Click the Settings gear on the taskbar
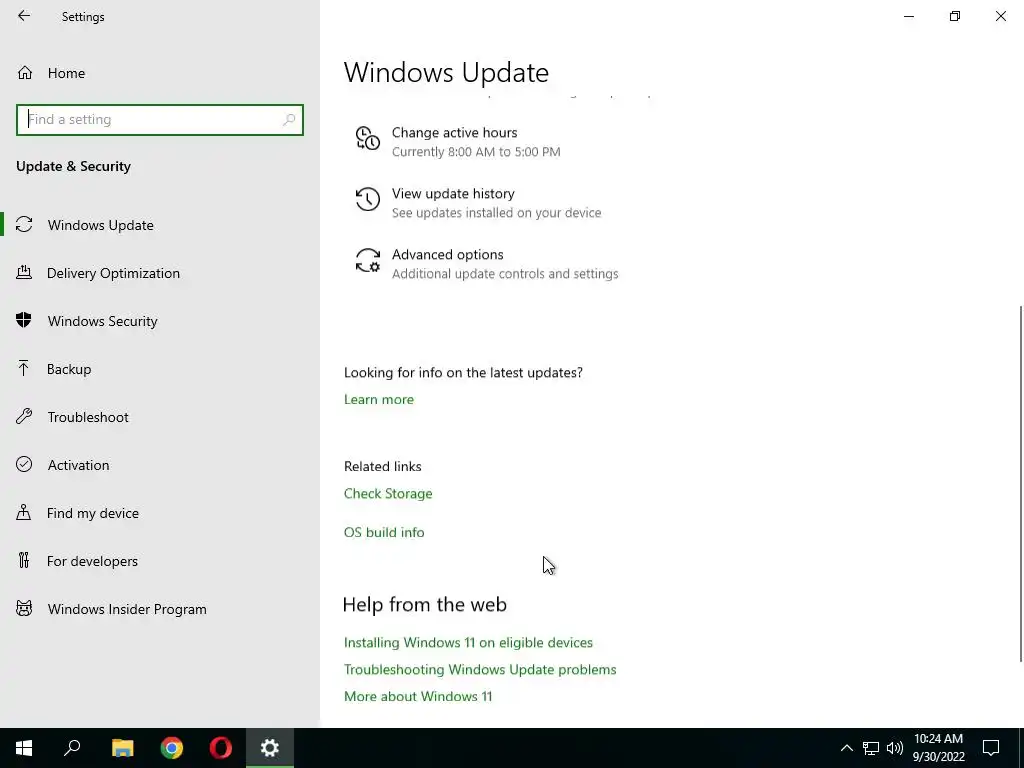1024x768 pixels. (x=270, y=748)
